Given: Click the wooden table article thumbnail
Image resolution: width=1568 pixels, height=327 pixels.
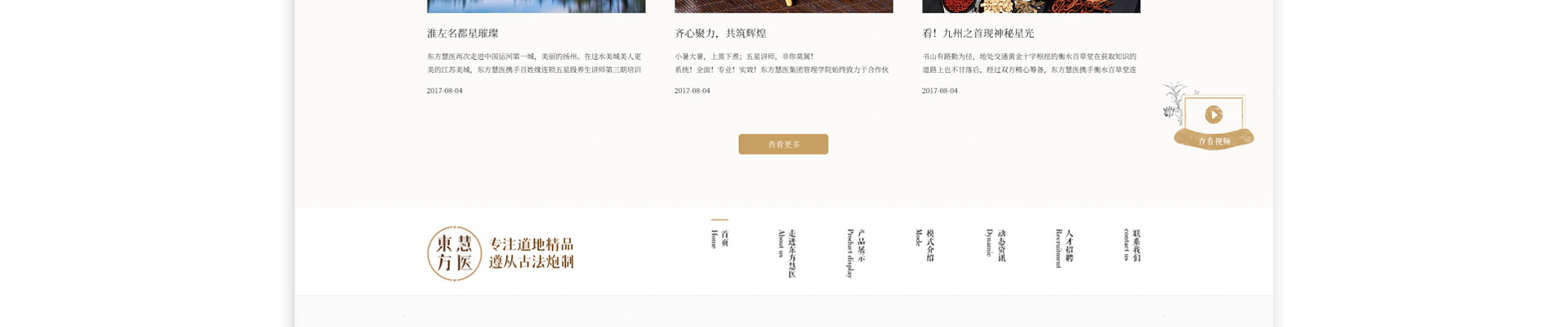Looking at the screenshot, I should click(783, 7).
